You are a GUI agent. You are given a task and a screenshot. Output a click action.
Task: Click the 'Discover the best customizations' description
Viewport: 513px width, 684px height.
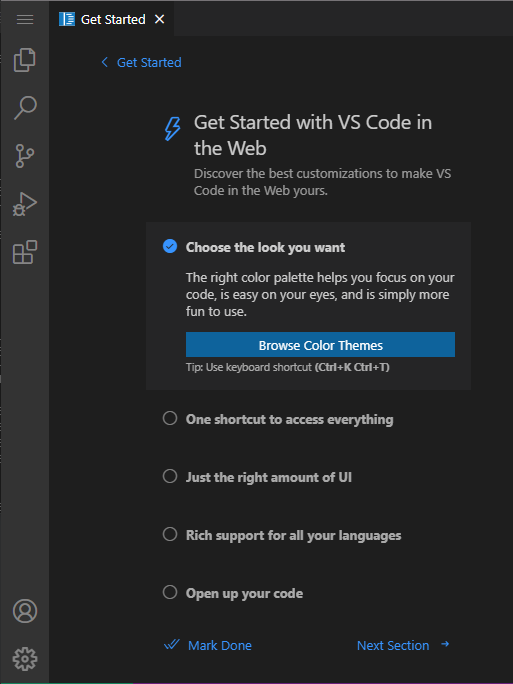(322, 182)
